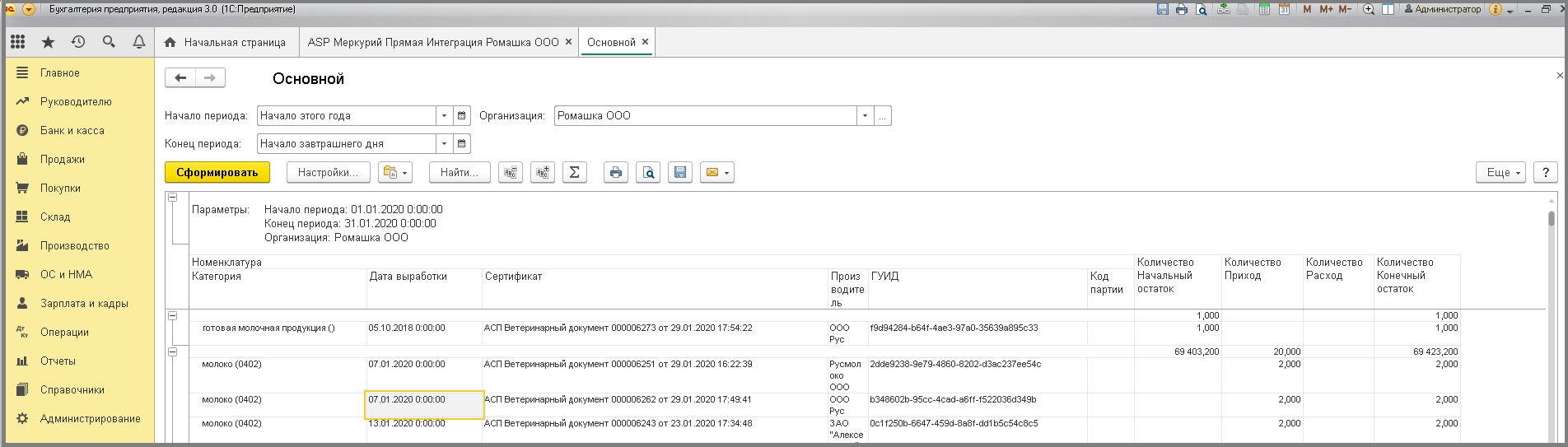Click the Организация ellipsis select button
The height and width of the screenshot is (447, 1568).
point(883,116)
